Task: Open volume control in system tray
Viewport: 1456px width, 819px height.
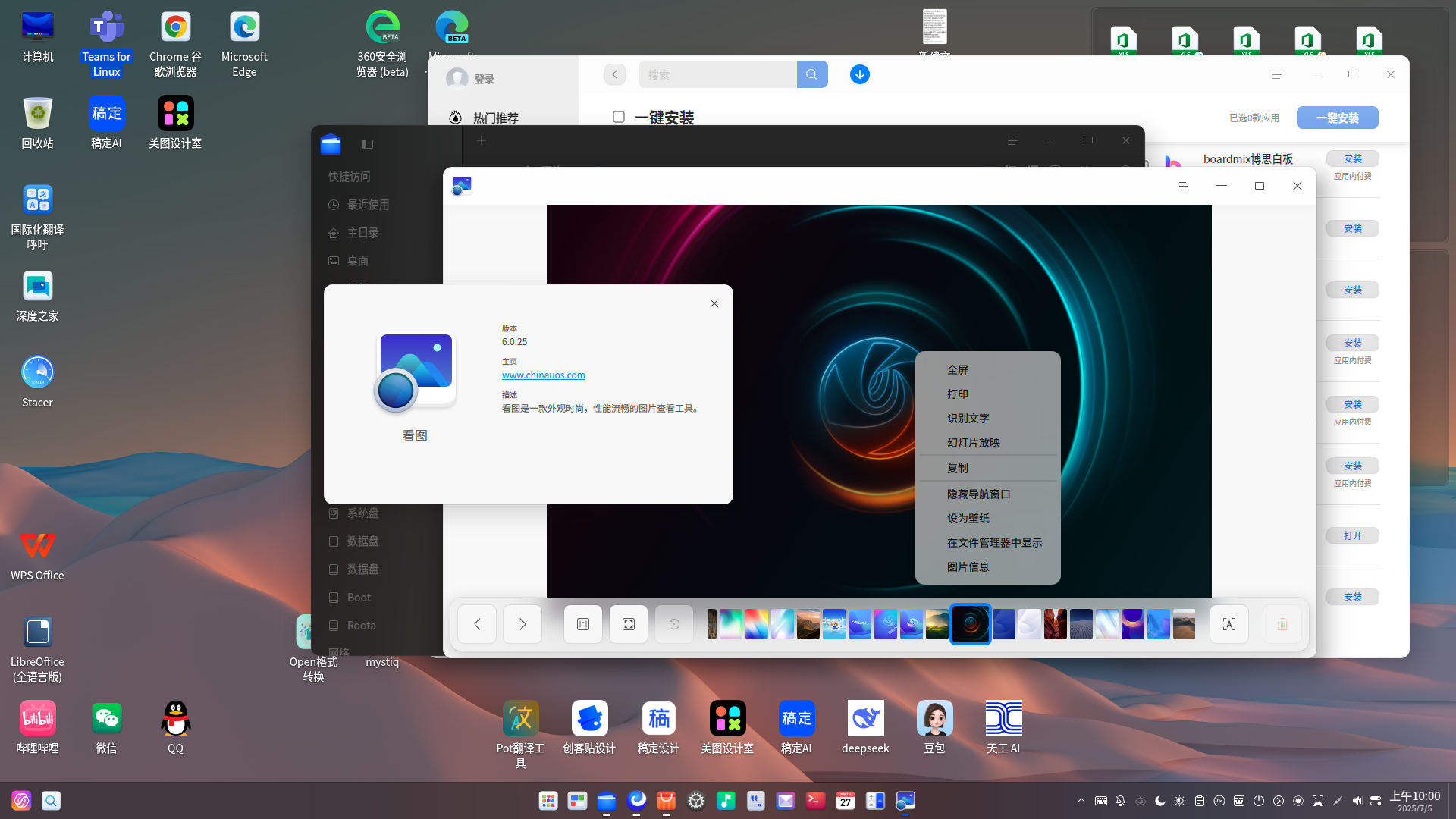Action: coord(1357,801)
